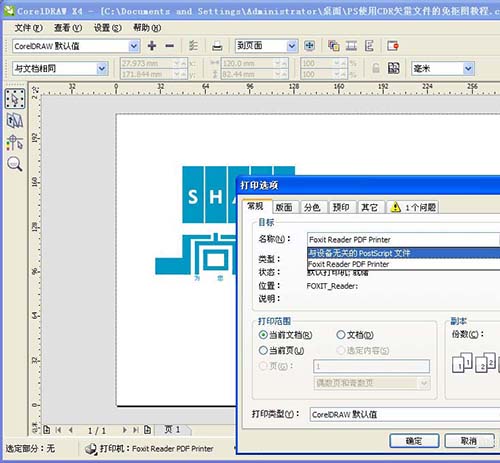Click the minus icon to delete print style
This screenshot has width=500, height=463.
170,46
